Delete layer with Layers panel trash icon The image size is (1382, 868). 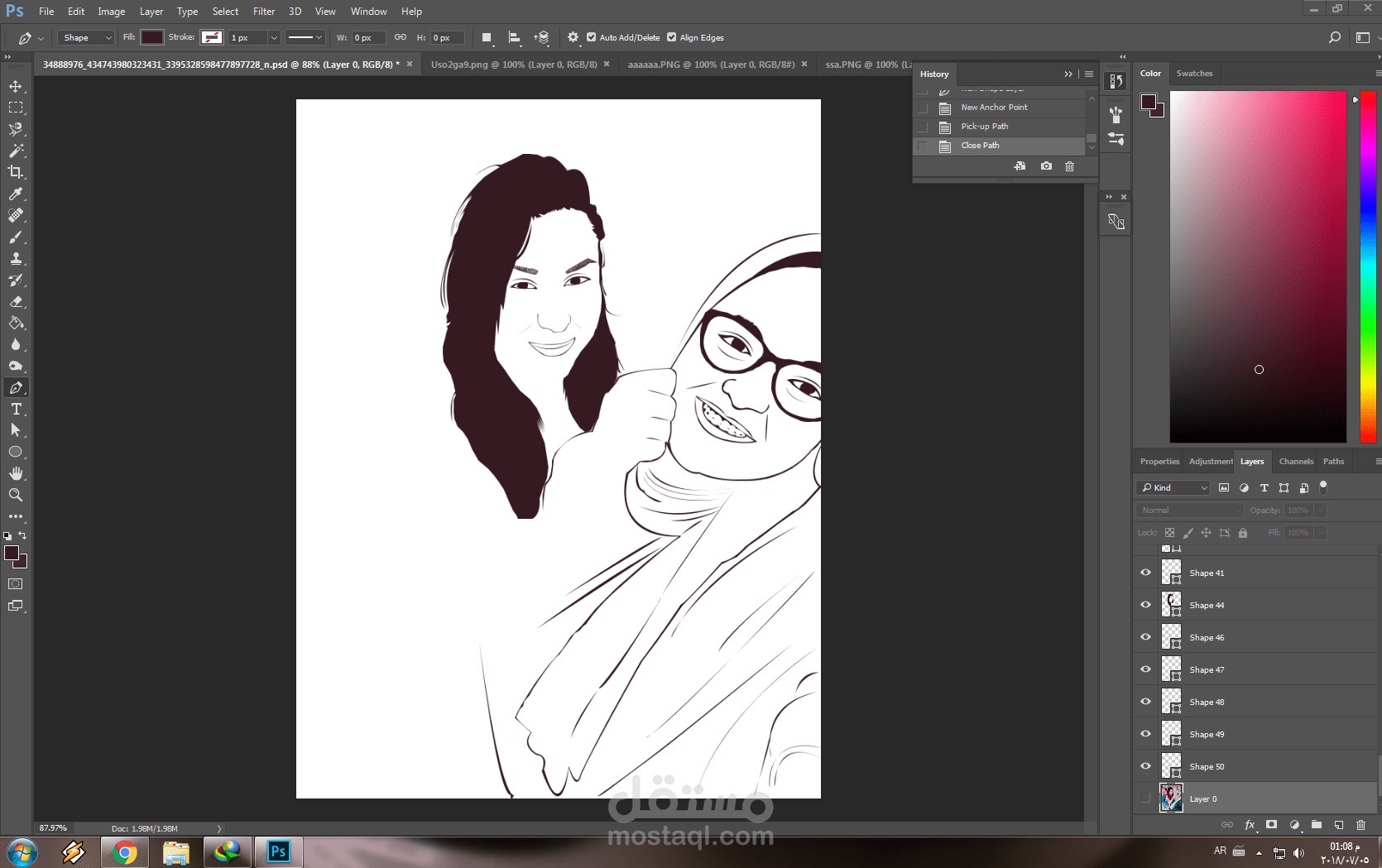[1360, 825]
